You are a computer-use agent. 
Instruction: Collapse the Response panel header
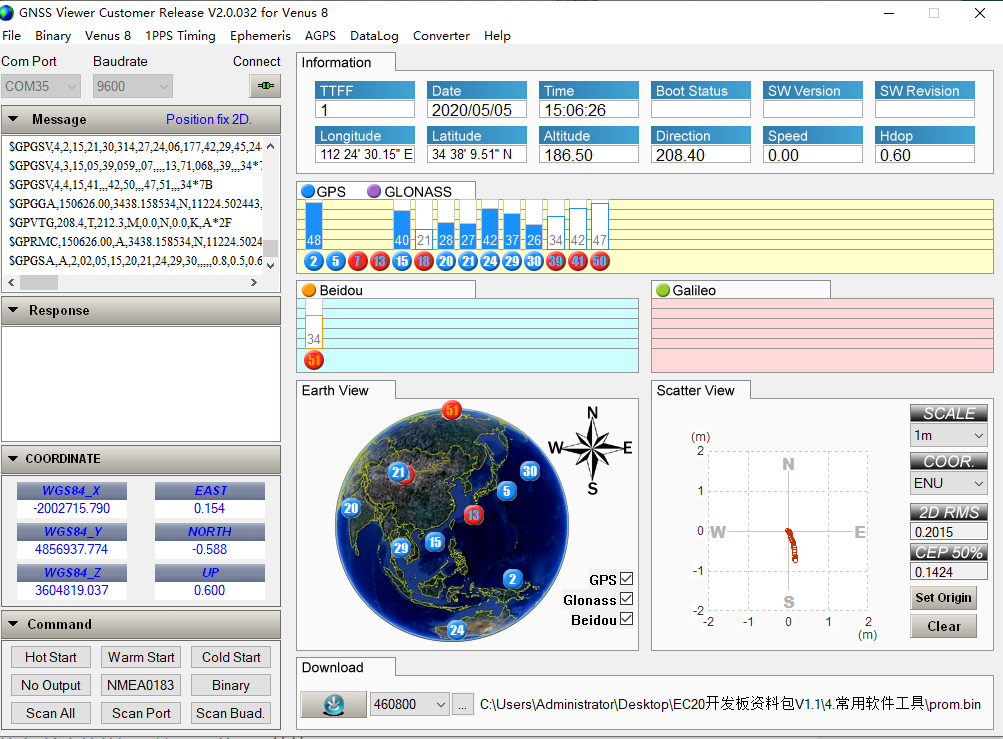point(141,310)
